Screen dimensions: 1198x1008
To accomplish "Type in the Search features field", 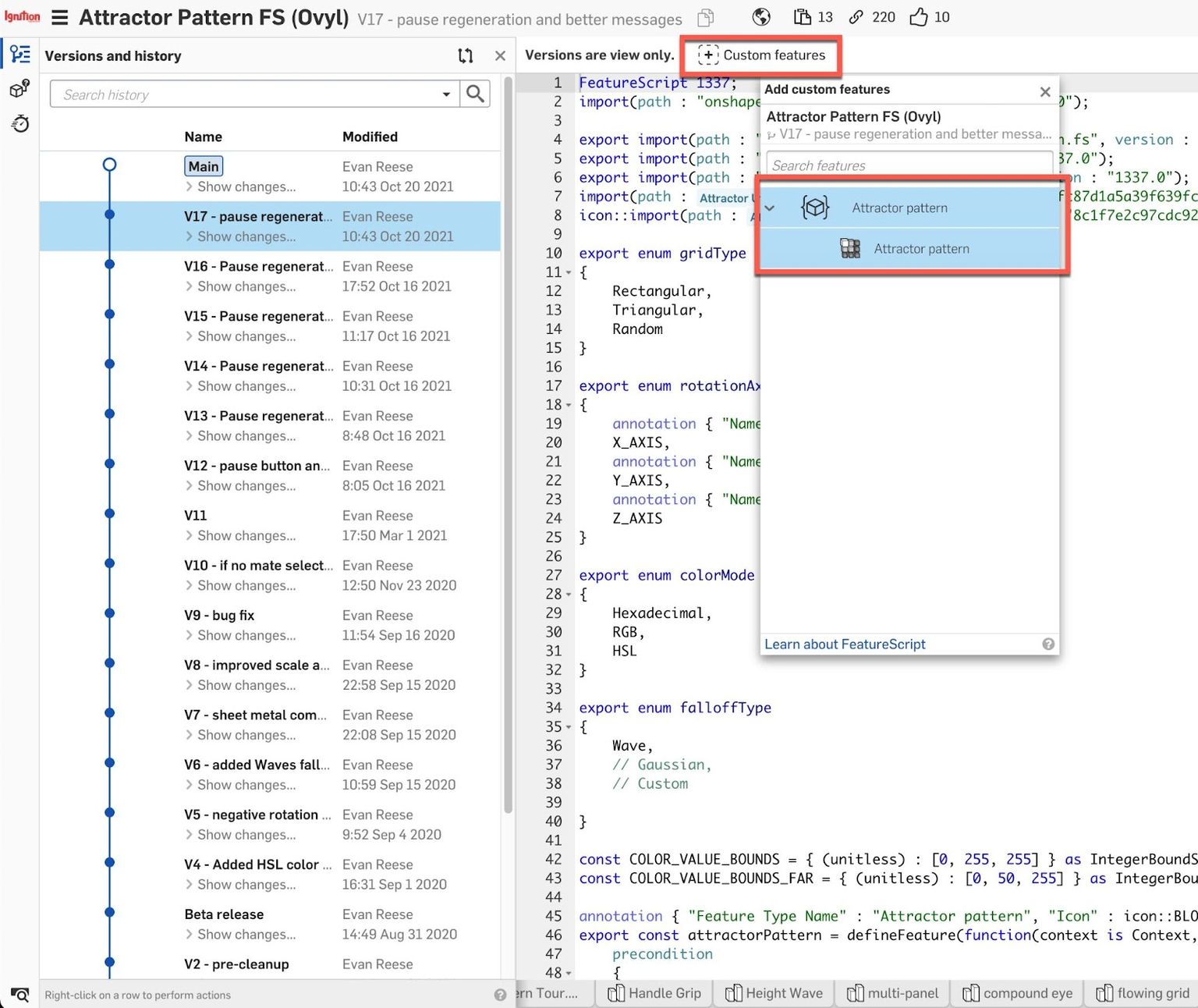I will (x=907, y=165).
